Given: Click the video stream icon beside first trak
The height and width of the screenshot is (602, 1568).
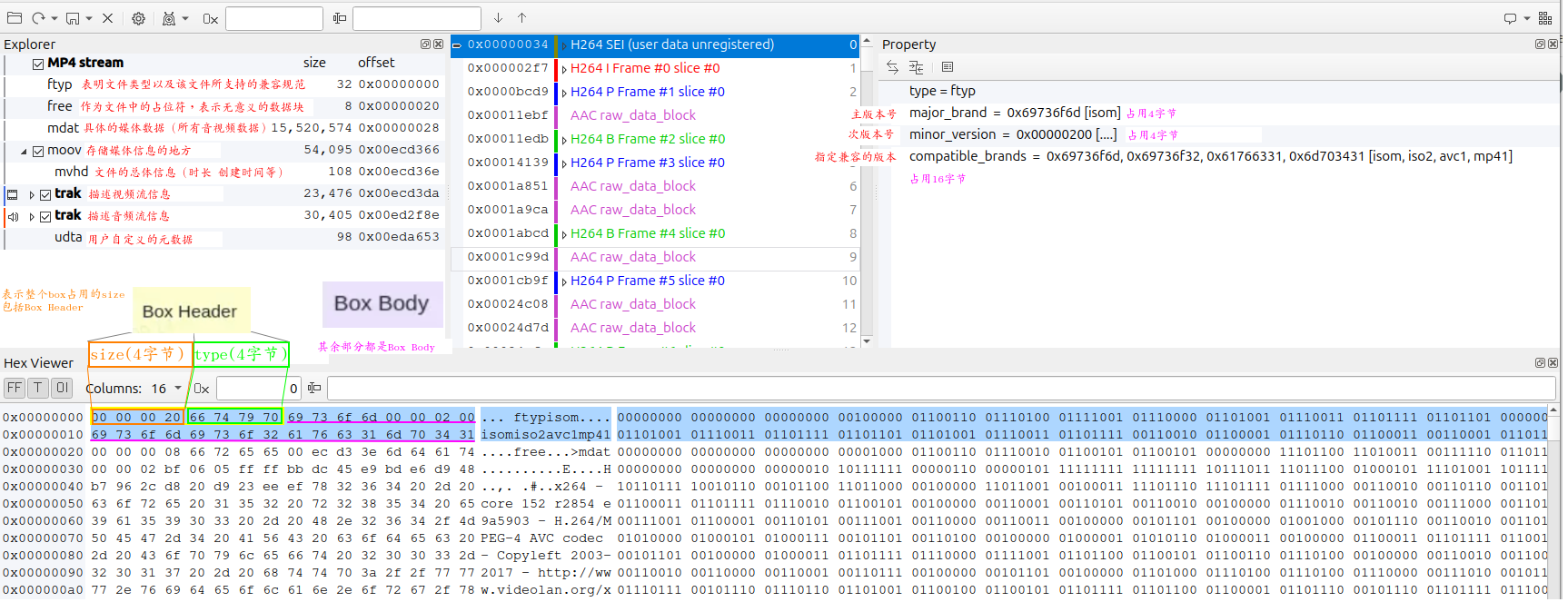Looking at the screenshot, I should pos(12,194).
